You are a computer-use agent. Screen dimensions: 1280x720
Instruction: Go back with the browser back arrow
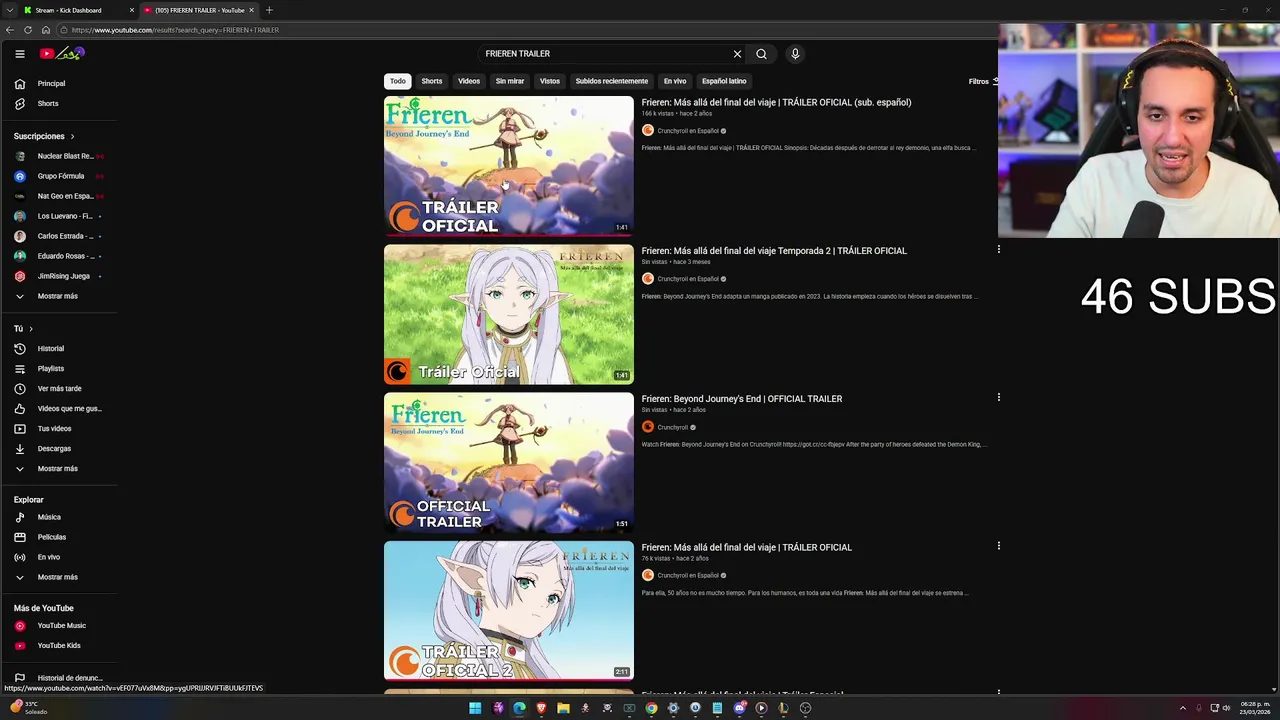(x=11, y=30)
